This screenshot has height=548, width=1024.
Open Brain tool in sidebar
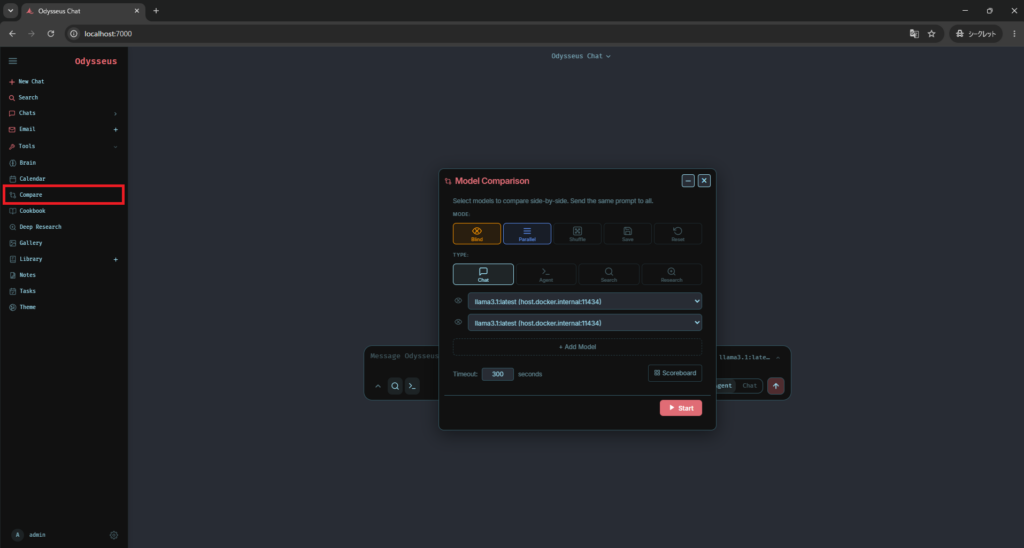(x=27, y=163)
